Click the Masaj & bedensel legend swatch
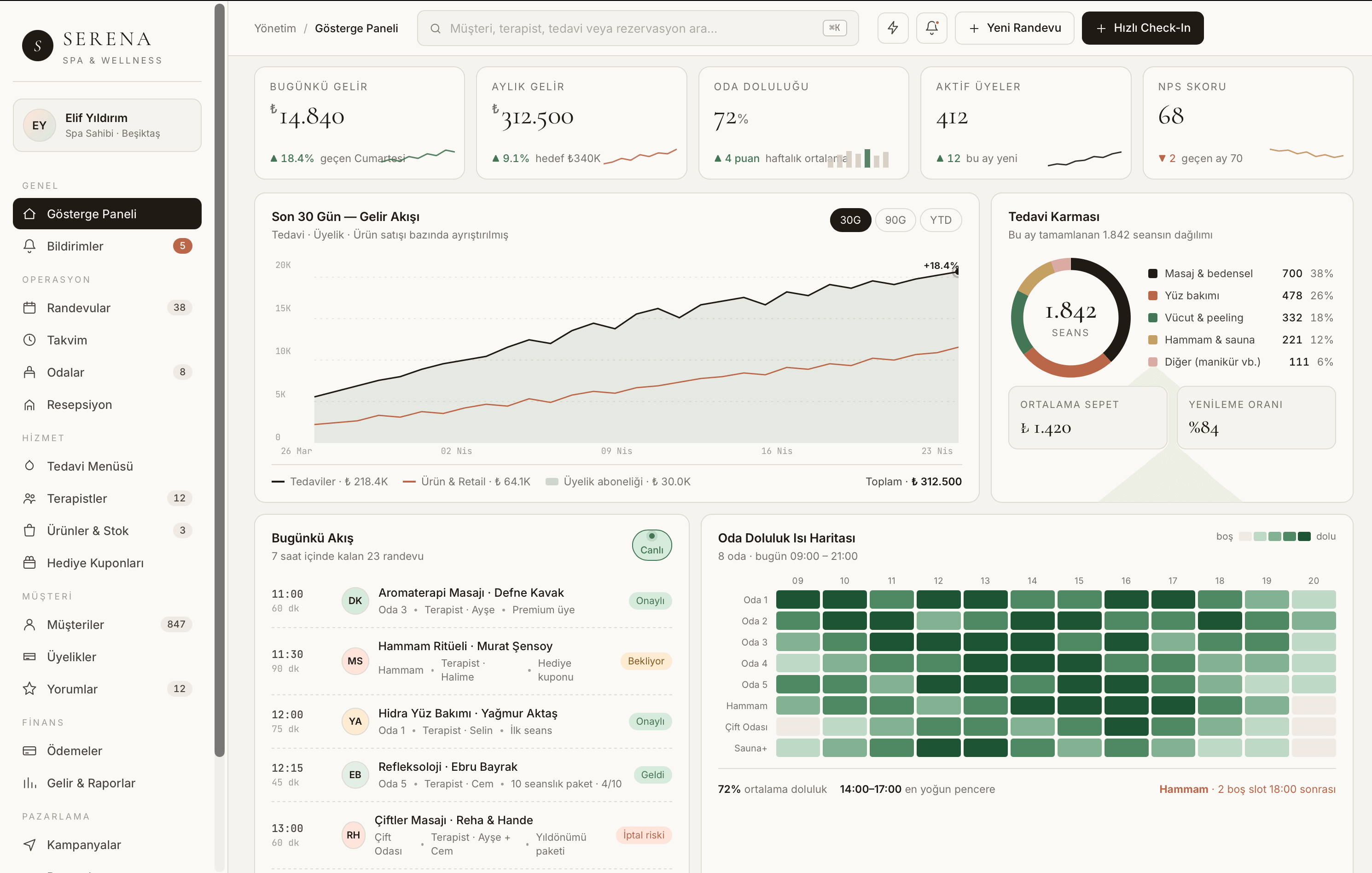The image size is (1372, 873). pyautogui.click(x=1153, y=274)
